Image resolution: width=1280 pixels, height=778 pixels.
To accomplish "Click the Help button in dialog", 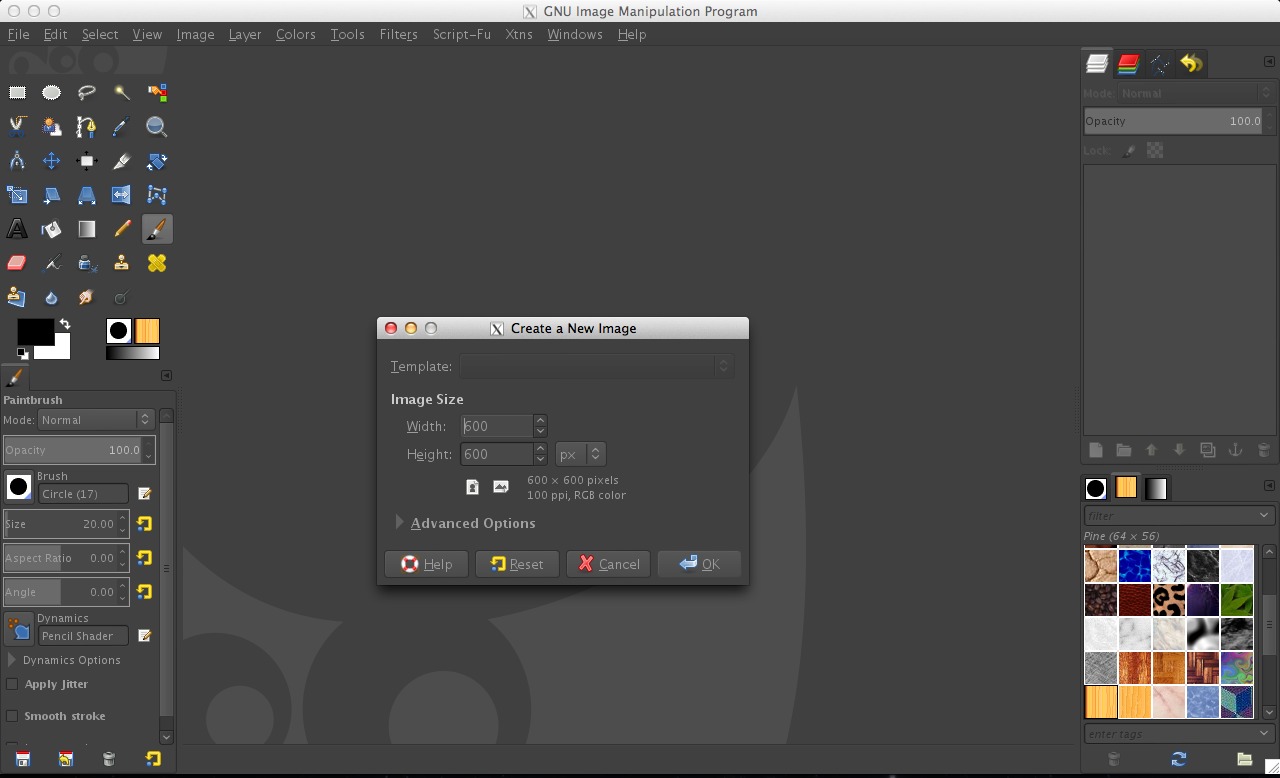I will tap(426, 564).
